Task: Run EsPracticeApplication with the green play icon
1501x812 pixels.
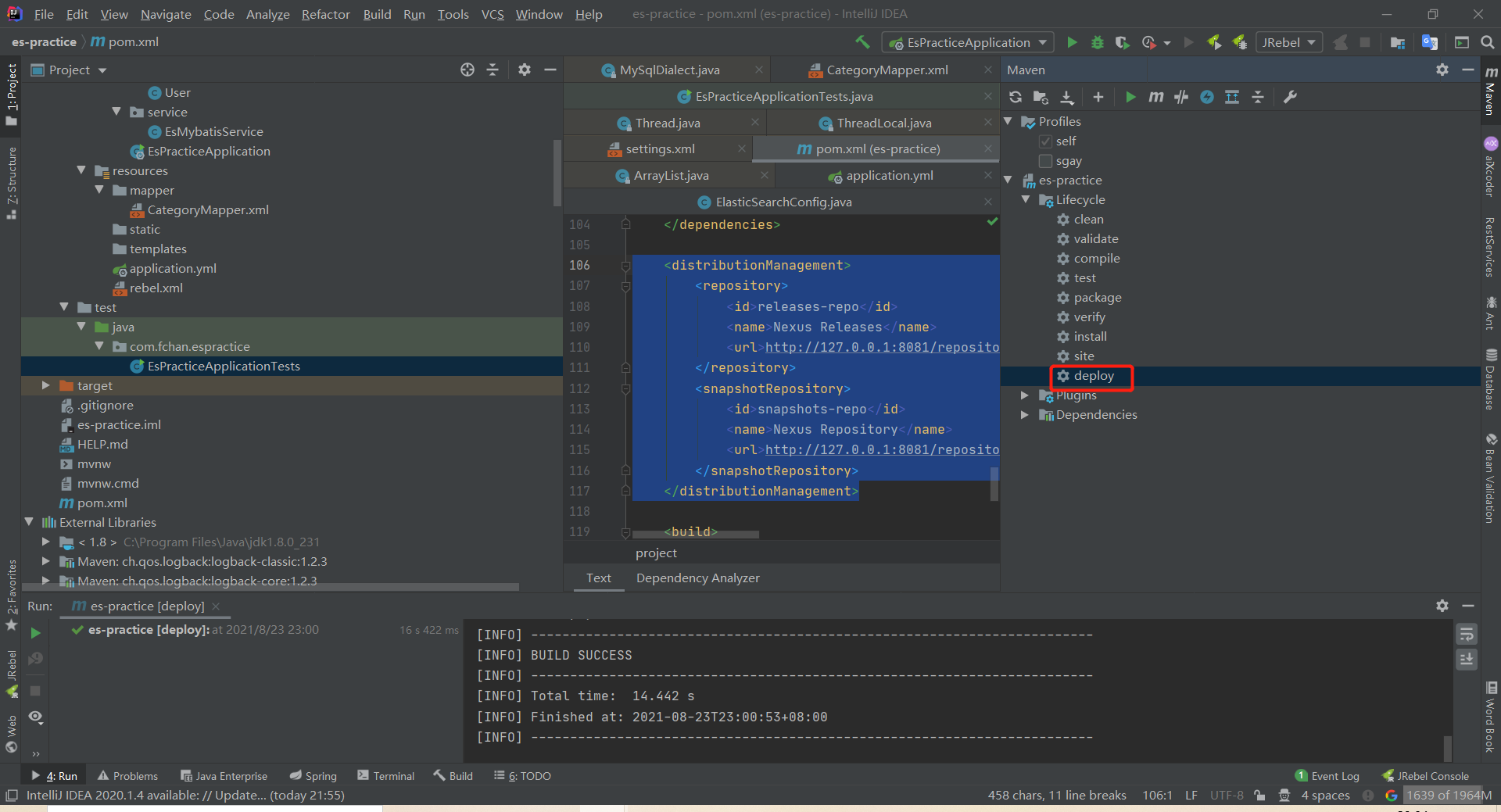Action: pos(1072,42)
